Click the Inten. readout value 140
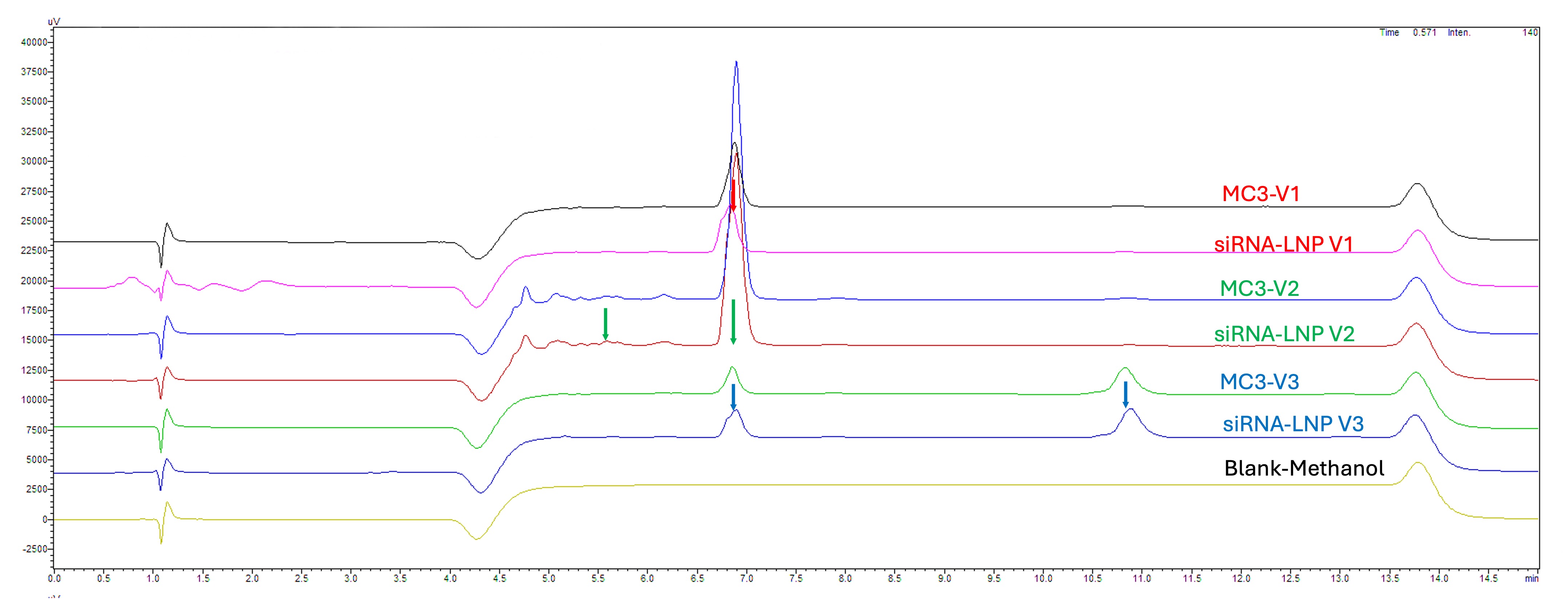 coord(1529,33)
